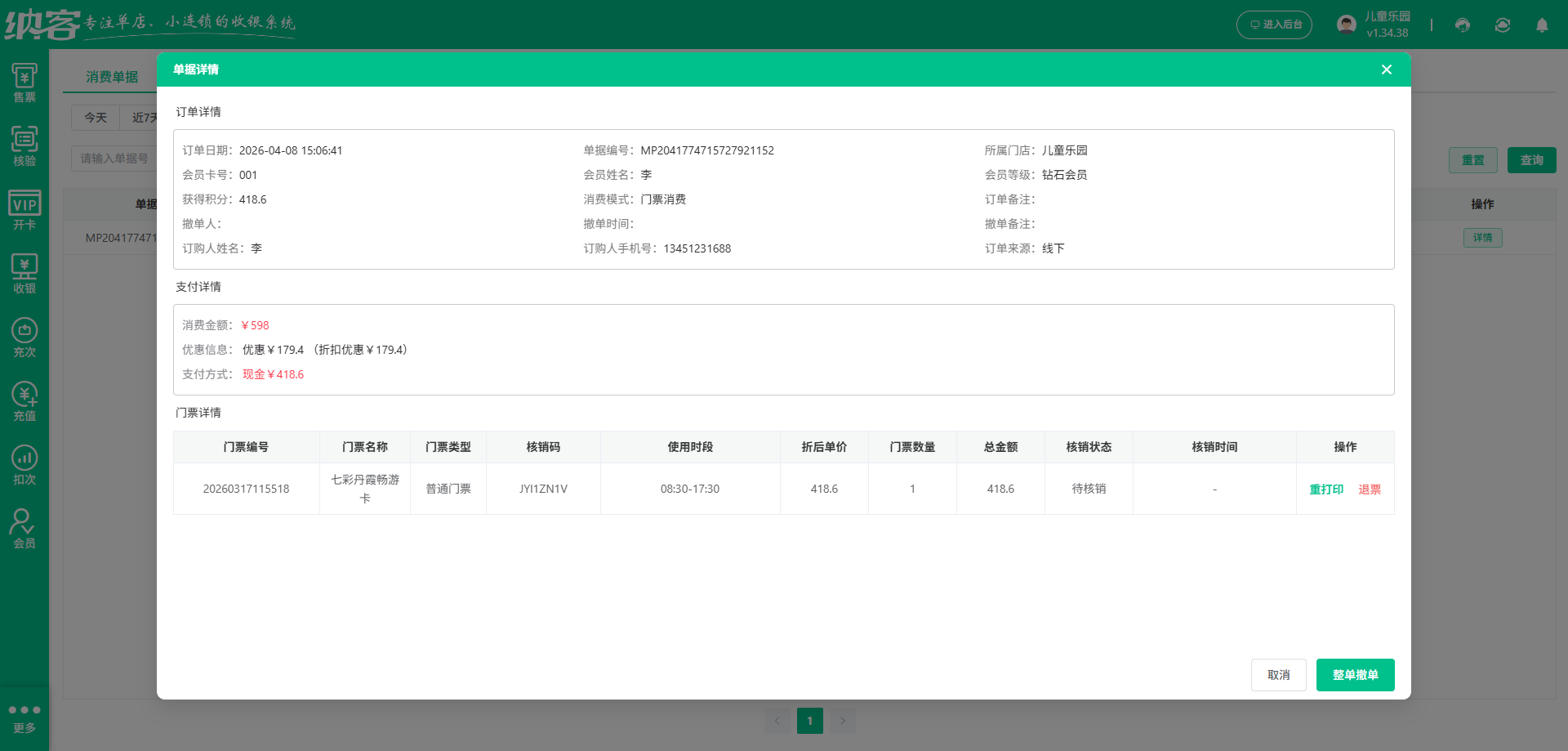Viewport: 1568px width, 751px height.
Task: Select the 售票 ticket selling icon
Action: (x=24, y=81)
